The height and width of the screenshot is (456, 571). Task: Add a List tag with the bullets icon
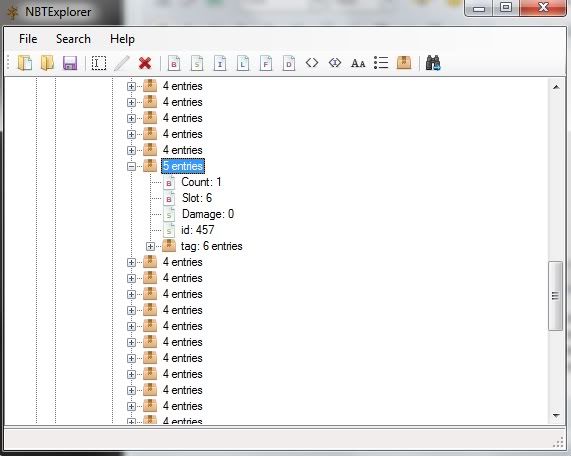tap(381, 63)
